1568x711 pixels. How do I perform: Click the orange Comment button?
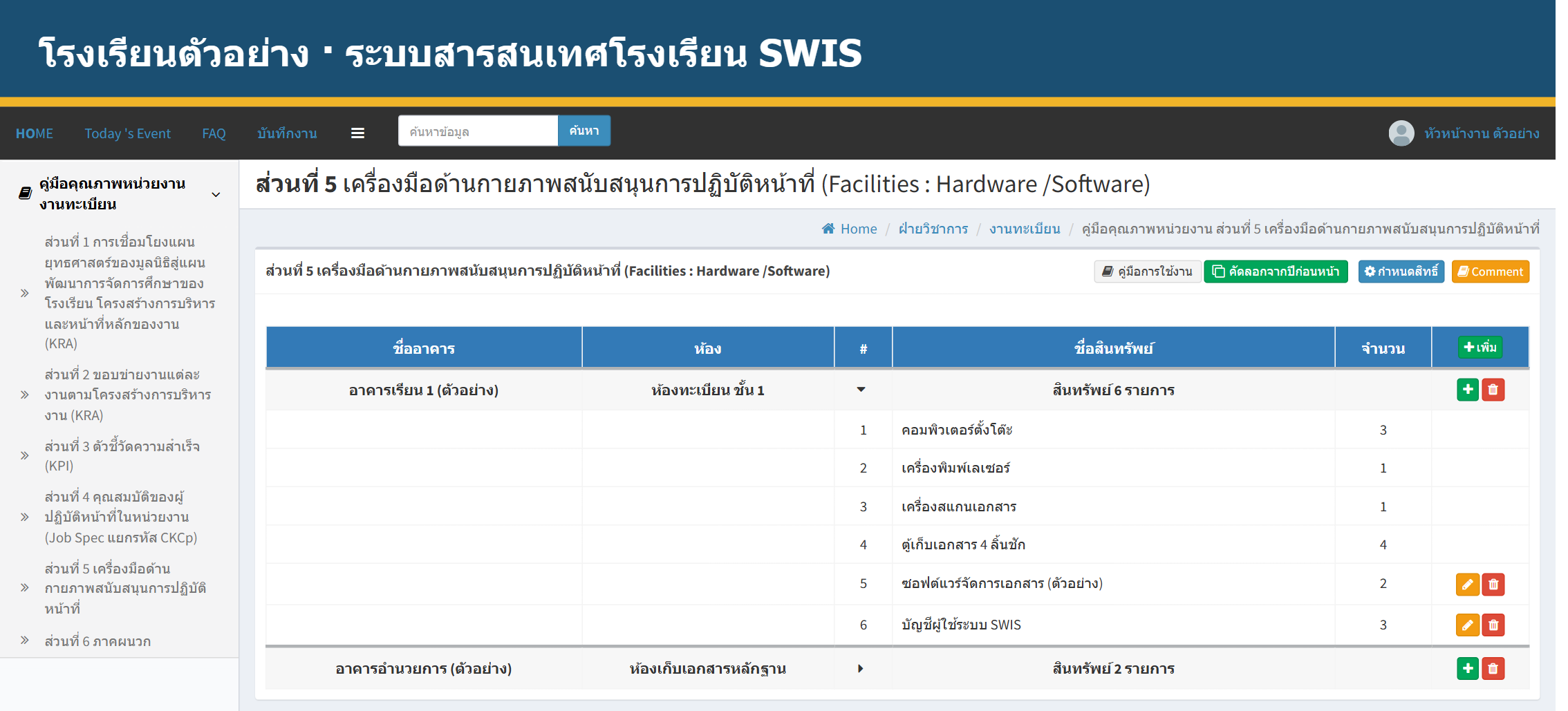click(1491, 272)
